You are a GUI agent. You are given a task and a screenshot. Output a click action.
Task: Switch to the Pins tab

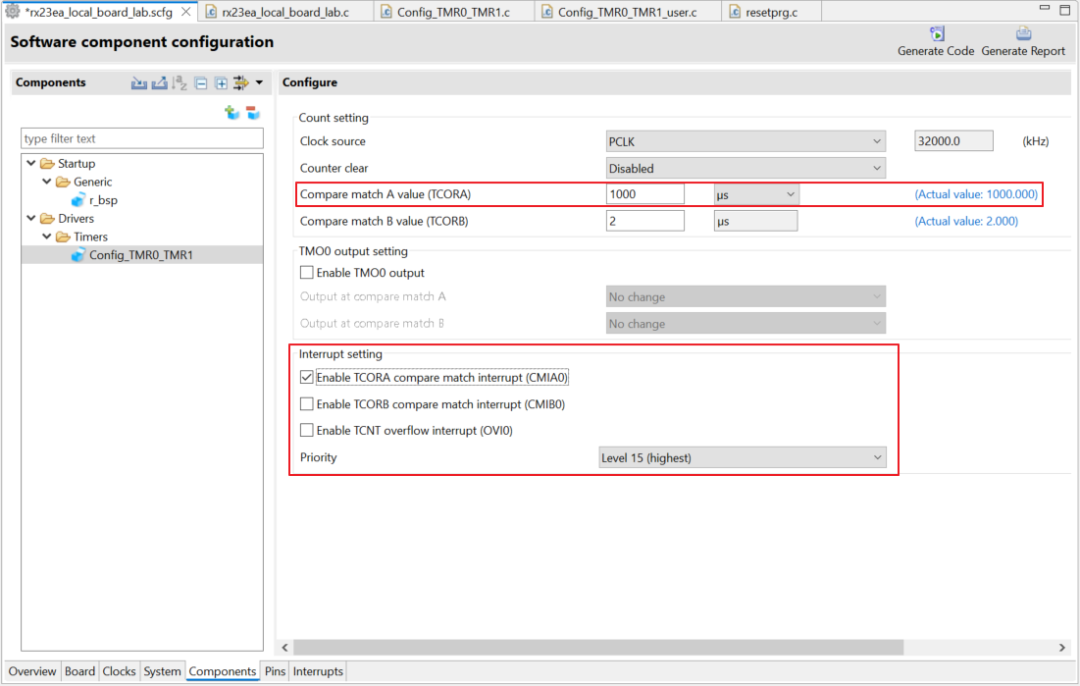pyautogui.click(x=275, y=672)
